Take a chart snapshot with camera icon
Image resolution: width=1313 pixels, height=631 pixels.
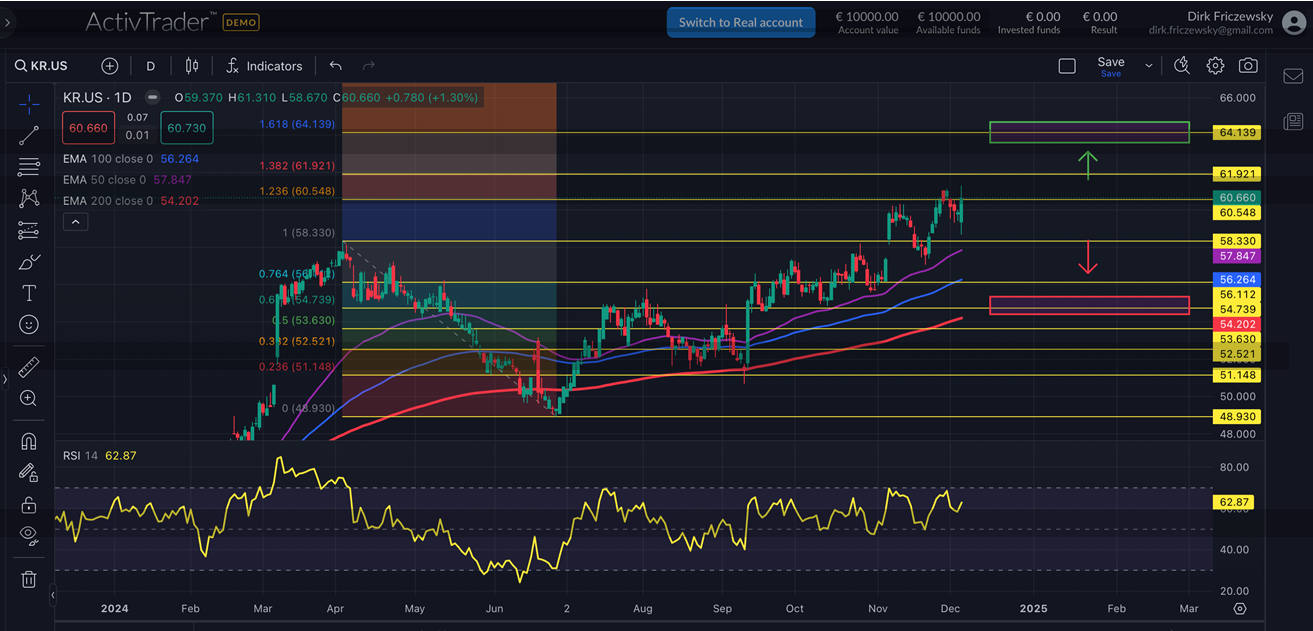pos(1248,66)
